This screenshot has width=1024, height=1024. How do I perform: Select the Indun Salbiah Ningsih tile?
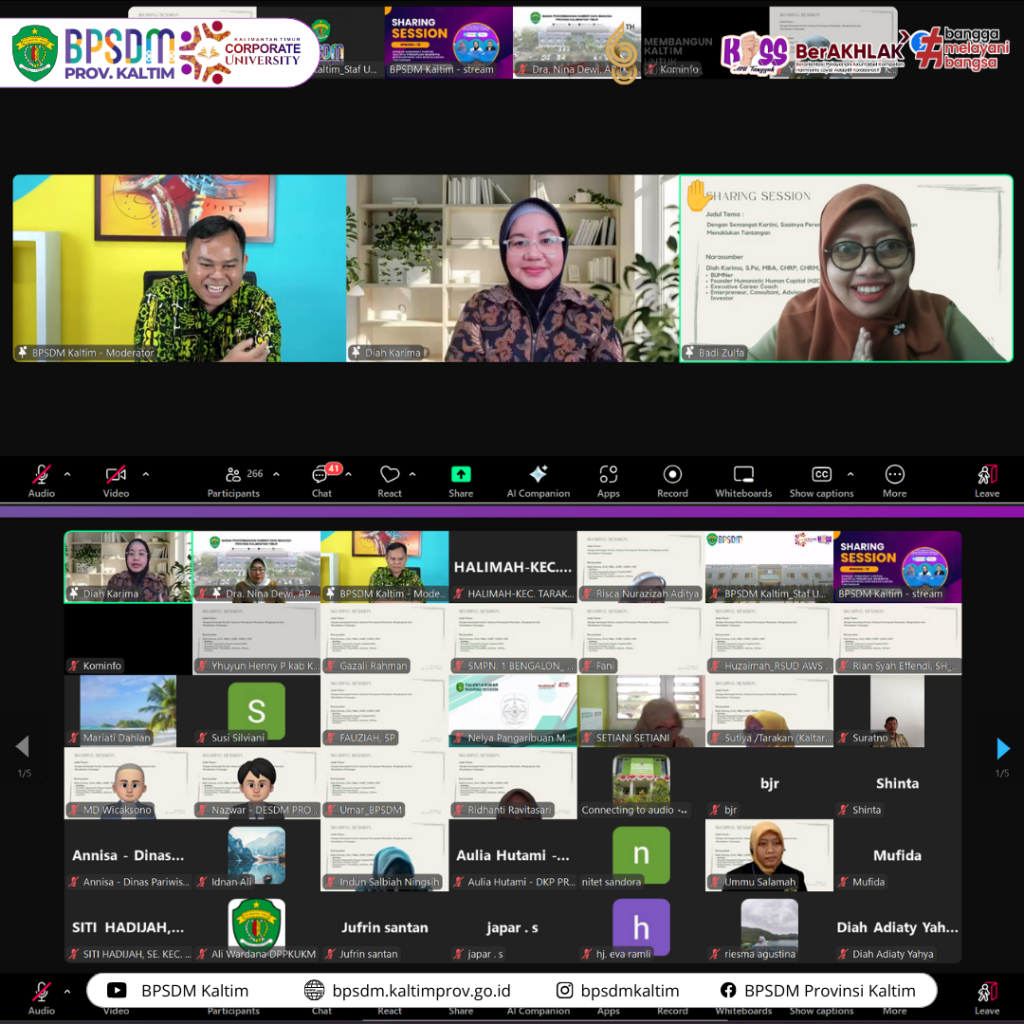coord(385,855)
